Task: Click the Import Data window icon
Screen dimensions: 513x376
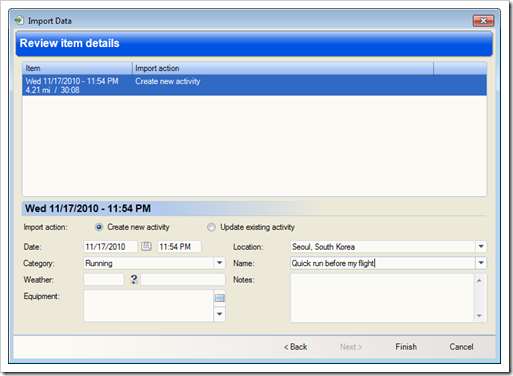Action: pos(19,20)
